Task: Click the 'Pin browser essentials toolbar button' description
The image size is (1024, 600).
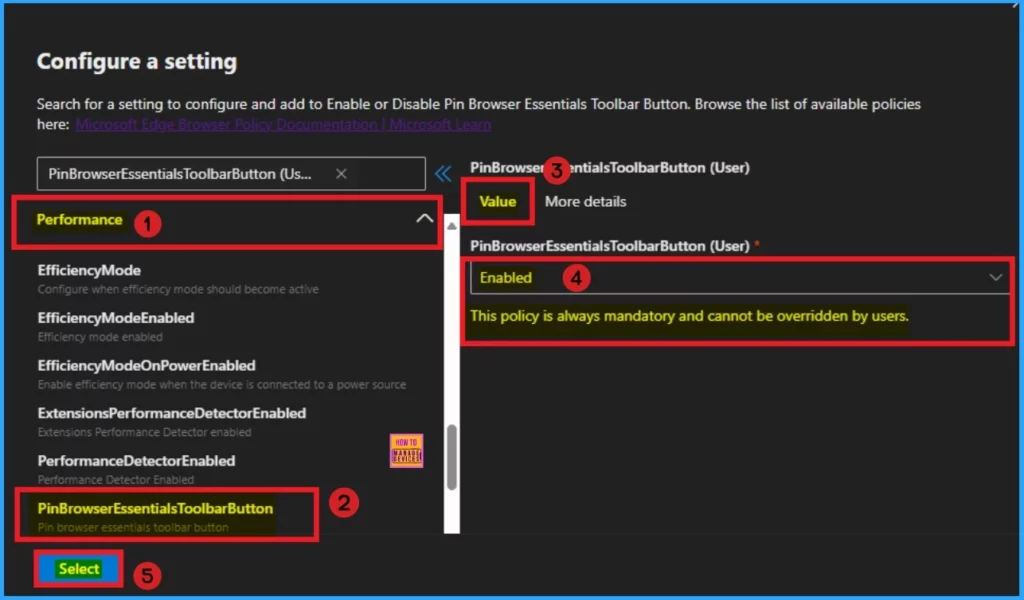Action: [133, 528]
